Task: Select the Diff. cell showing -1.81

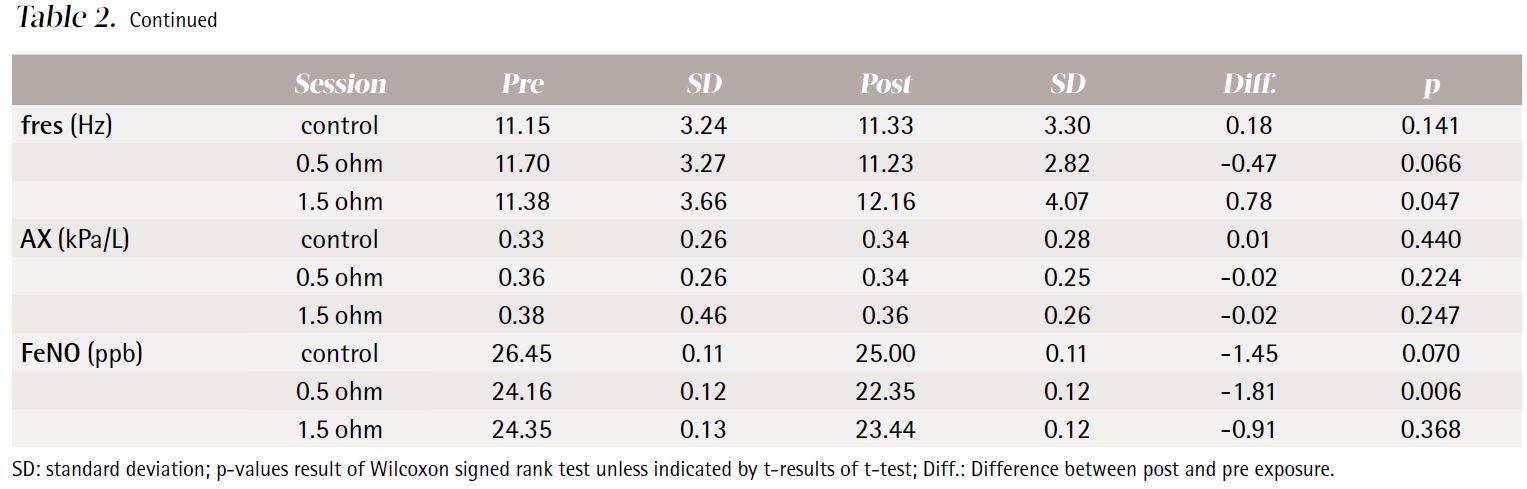Action: click(1249, 392)
